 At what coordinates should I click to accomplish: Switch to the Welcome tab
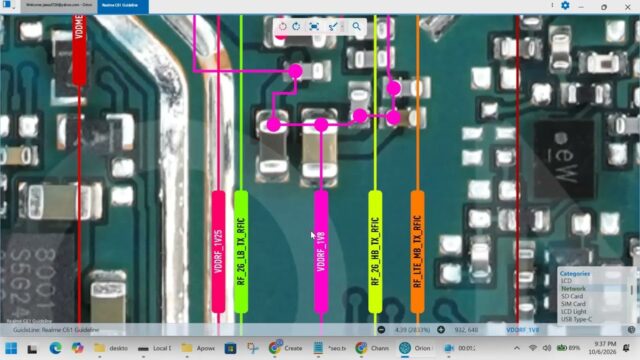click(59, 5)
